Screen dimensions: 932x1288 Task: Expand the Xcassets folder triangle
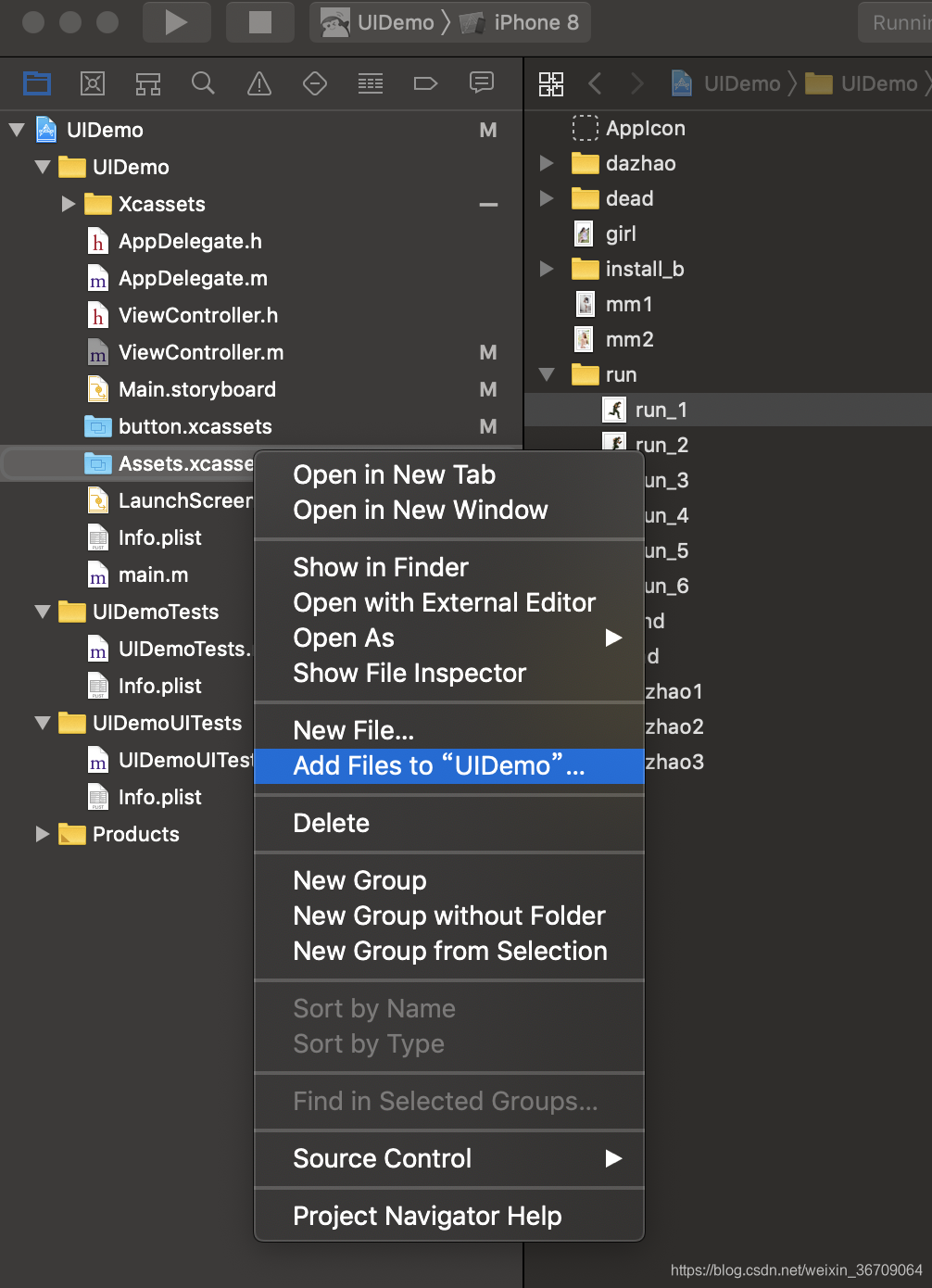click(x=69, y=204)
